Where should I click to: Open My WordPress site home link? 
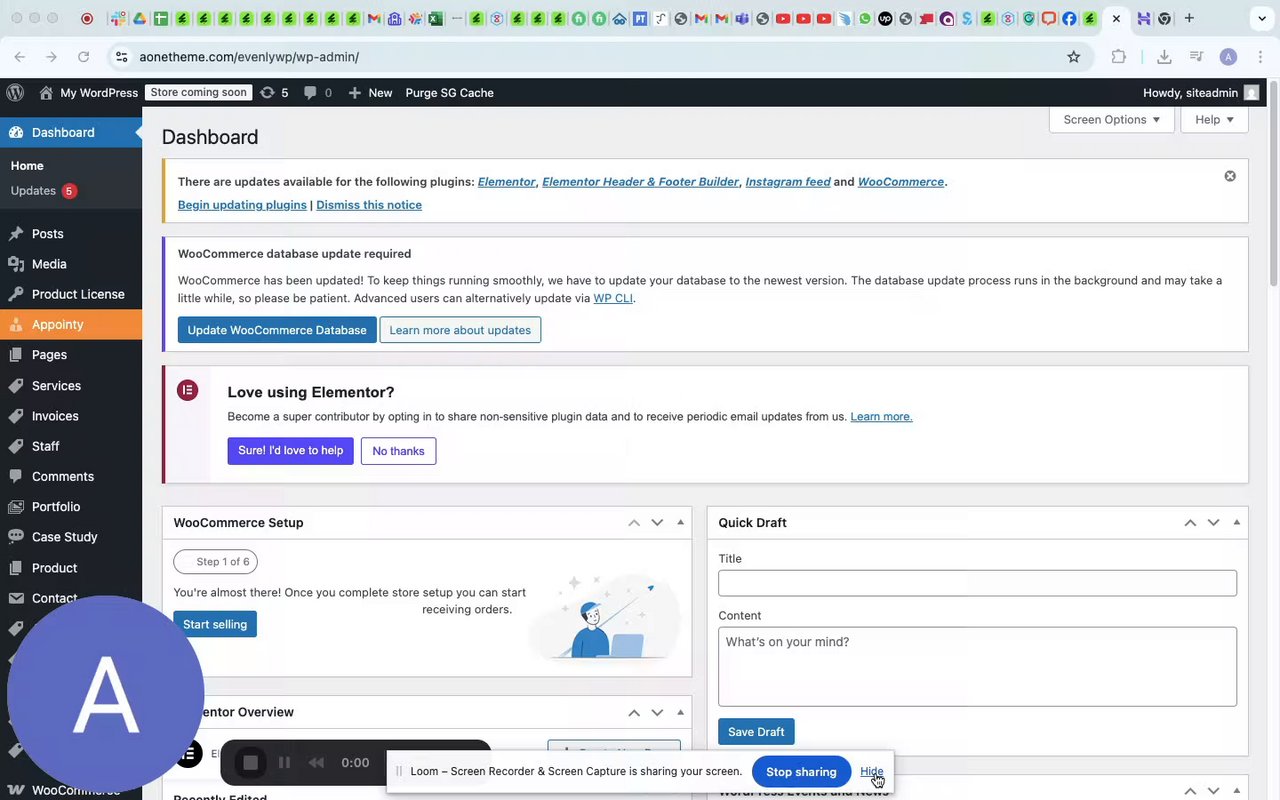tap(88, 92)
